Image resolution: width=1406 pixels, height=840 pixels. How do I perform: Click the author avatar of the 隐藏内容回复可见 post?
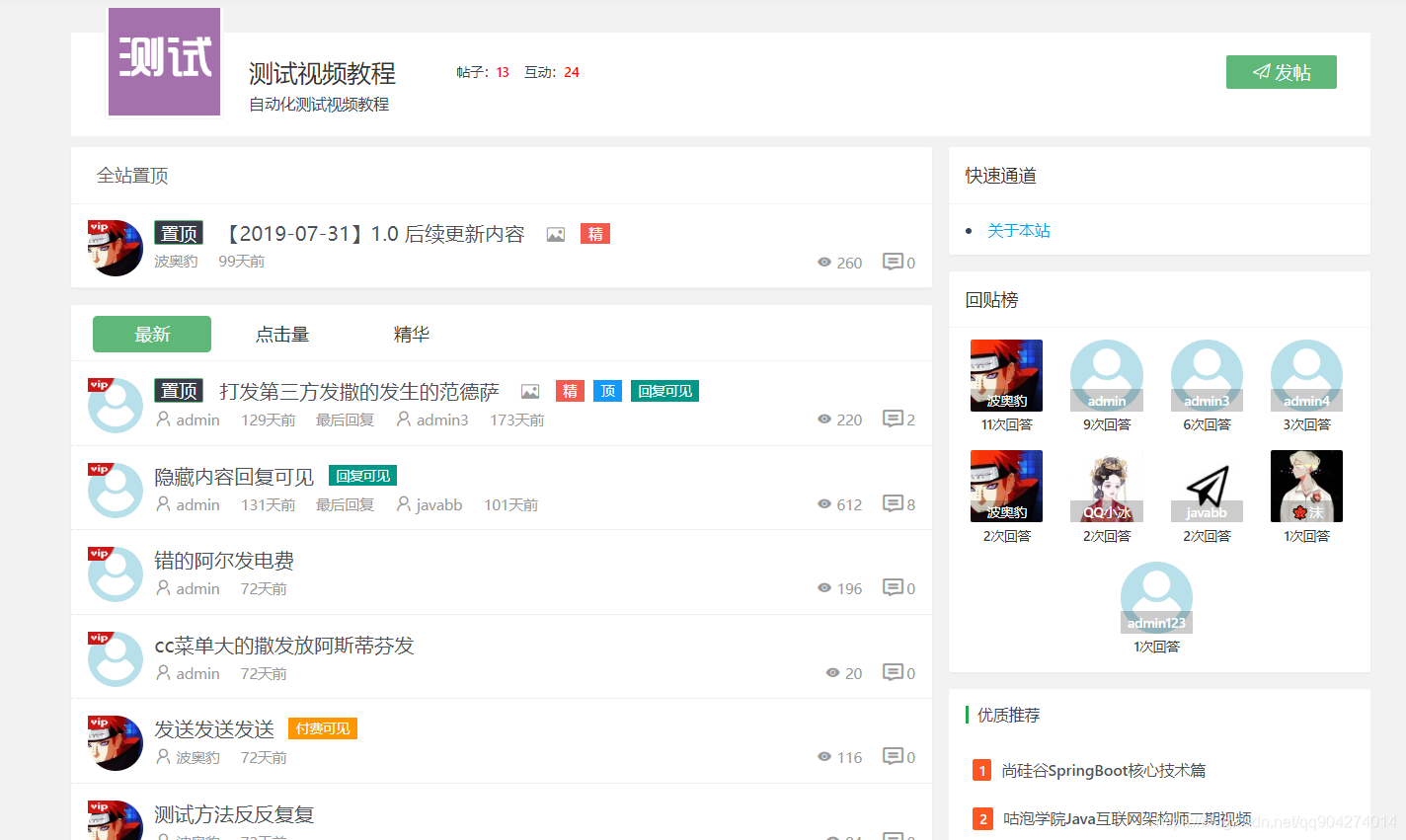pos(116,491)
